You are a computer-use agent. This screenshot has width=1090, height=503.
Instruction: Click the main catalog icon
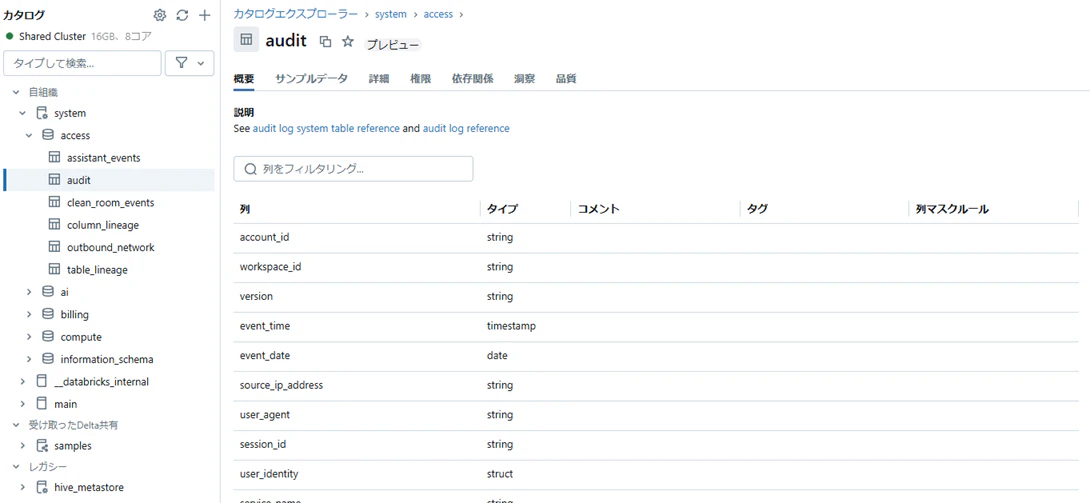[42, 404]
